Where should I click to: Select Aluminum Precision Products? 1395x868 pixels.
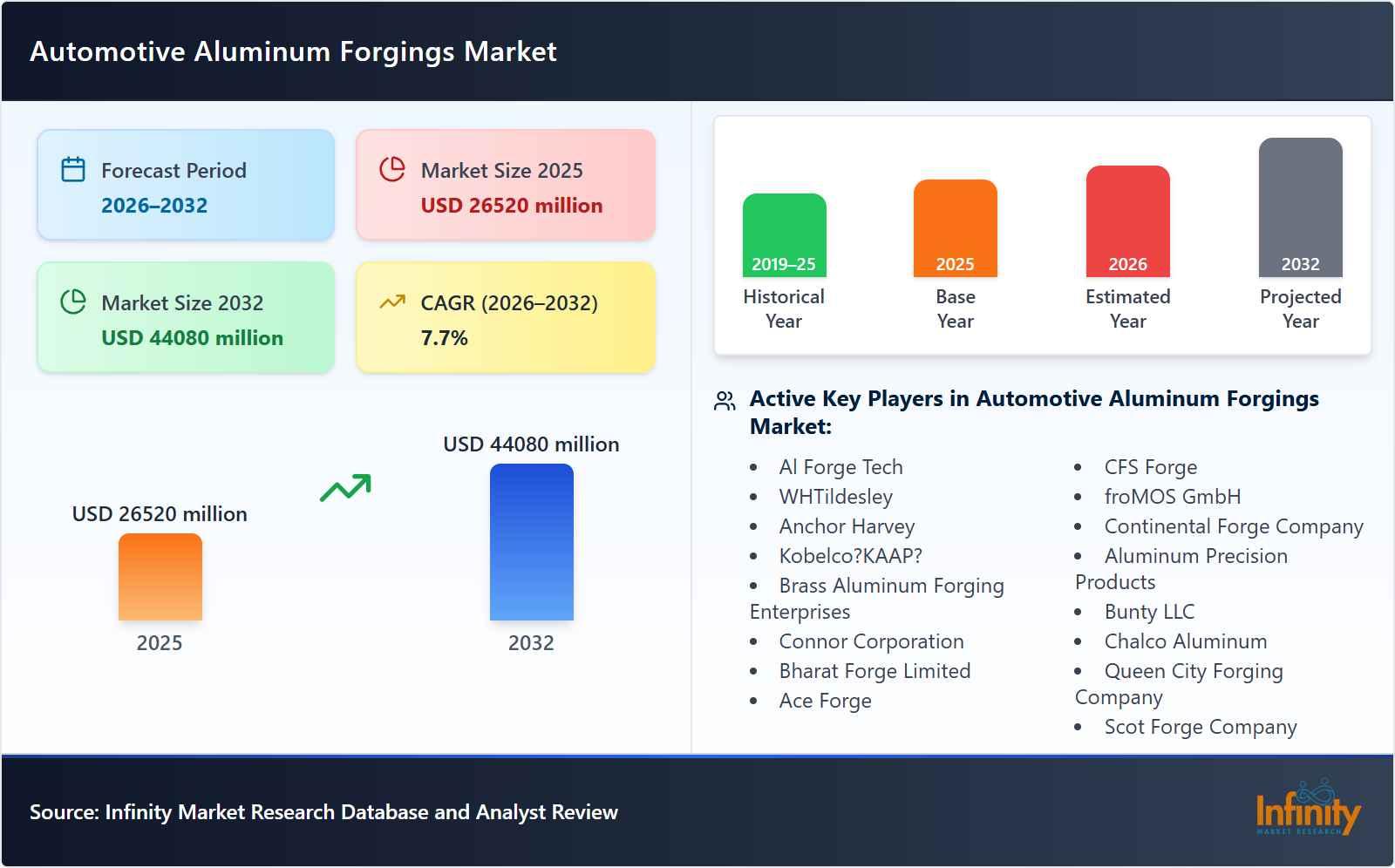pos(1181,568)
